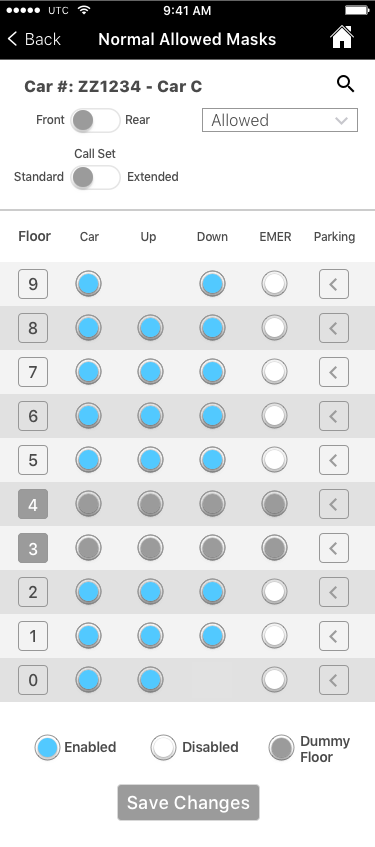Open the Allowed dropdown
Viewport: 375px width, 847px height.
(x=280, y=120)
